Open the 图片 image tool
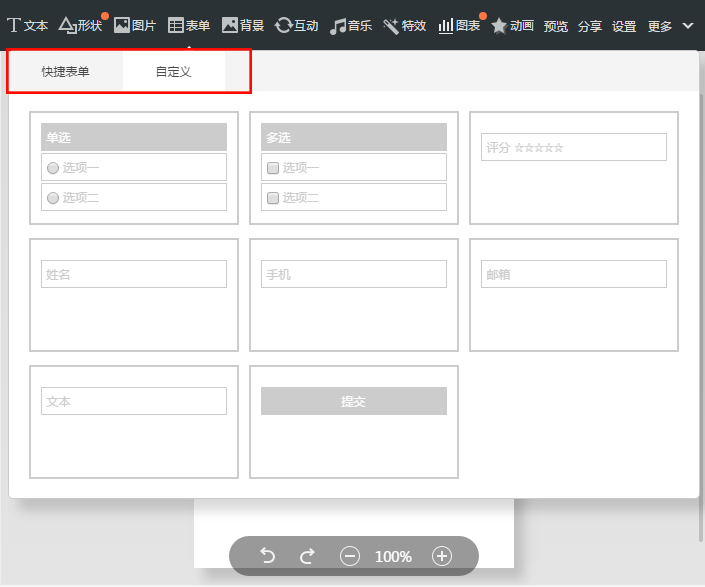Screen dimensions: 705x587 coord(134,26)
